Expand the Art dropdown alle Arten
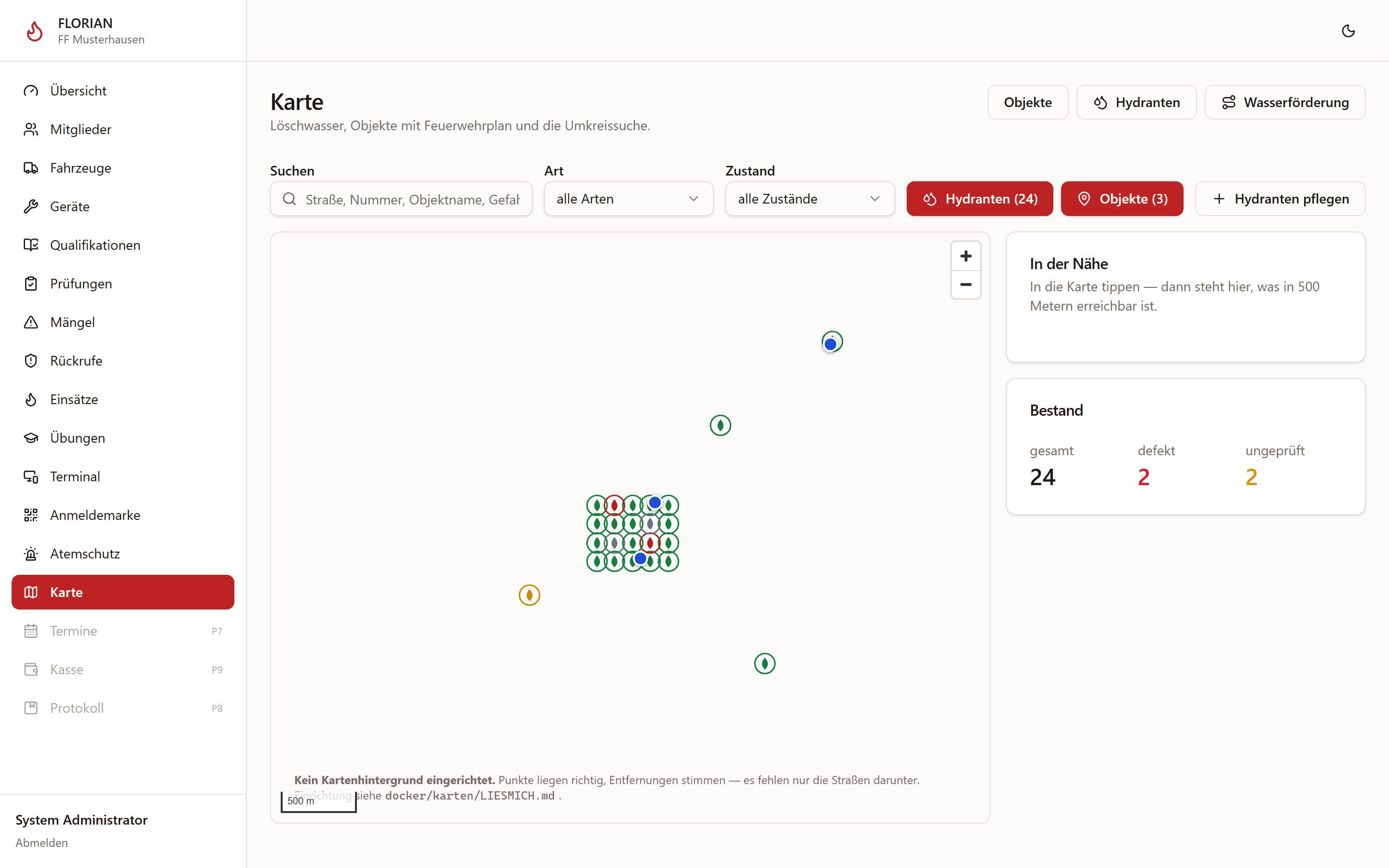Image resolution: width=1389 pixels, height=868 pixels. pyautogui.click(x=628, y=199)
